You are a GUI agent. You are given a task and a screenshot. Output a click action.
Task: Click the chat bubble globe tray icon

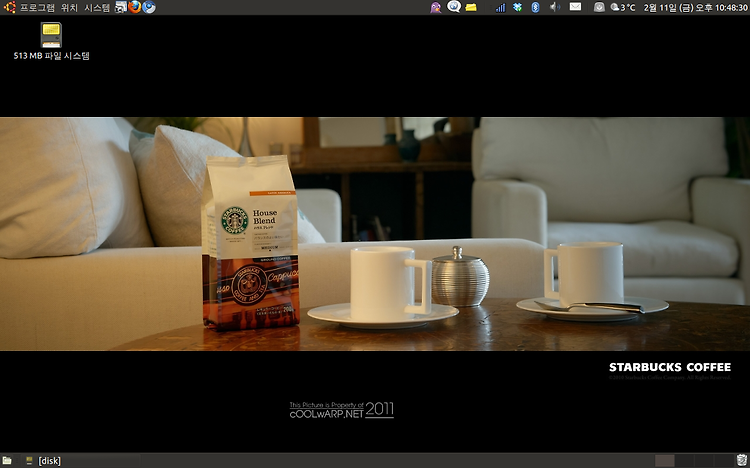tap(453, 7)
